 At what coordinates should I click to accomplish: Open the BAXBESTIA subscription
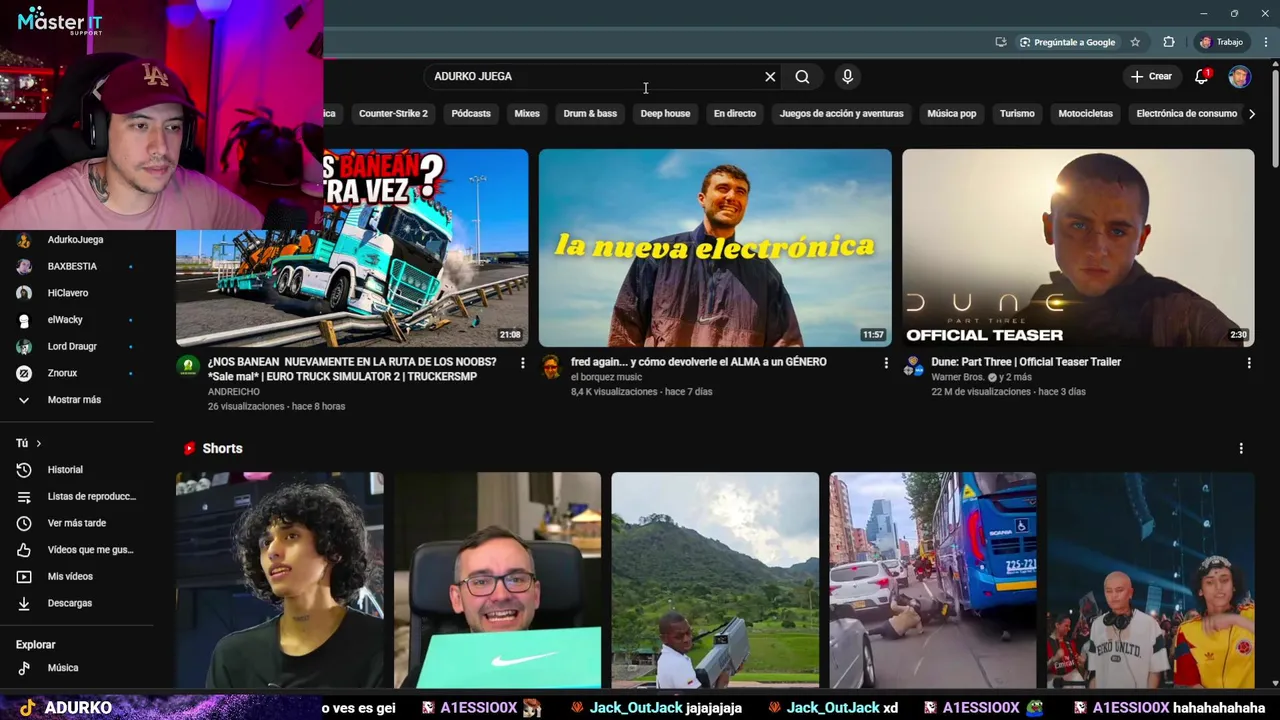(x=76, y=267)
